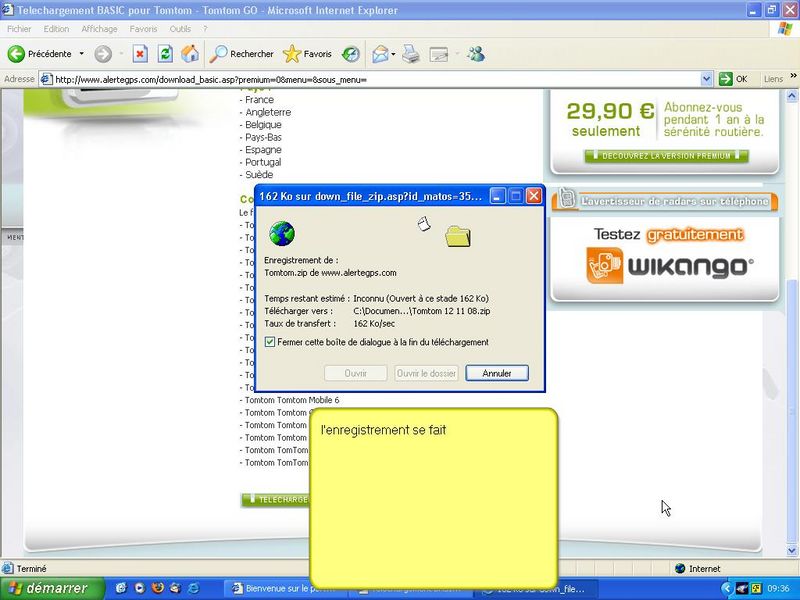Expand the Mail icon dropdown arrow
Screen dimensions: 800x600
393,54
